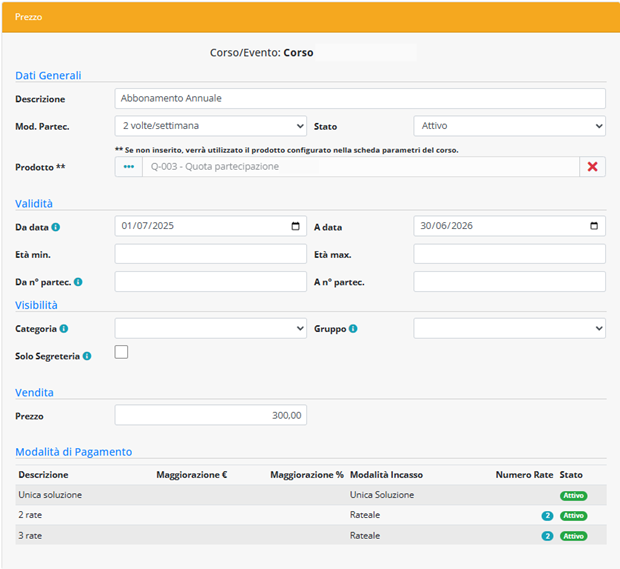Open calendar picker in A data field
This screenshot has width=620, height=569.
[594, 226]
